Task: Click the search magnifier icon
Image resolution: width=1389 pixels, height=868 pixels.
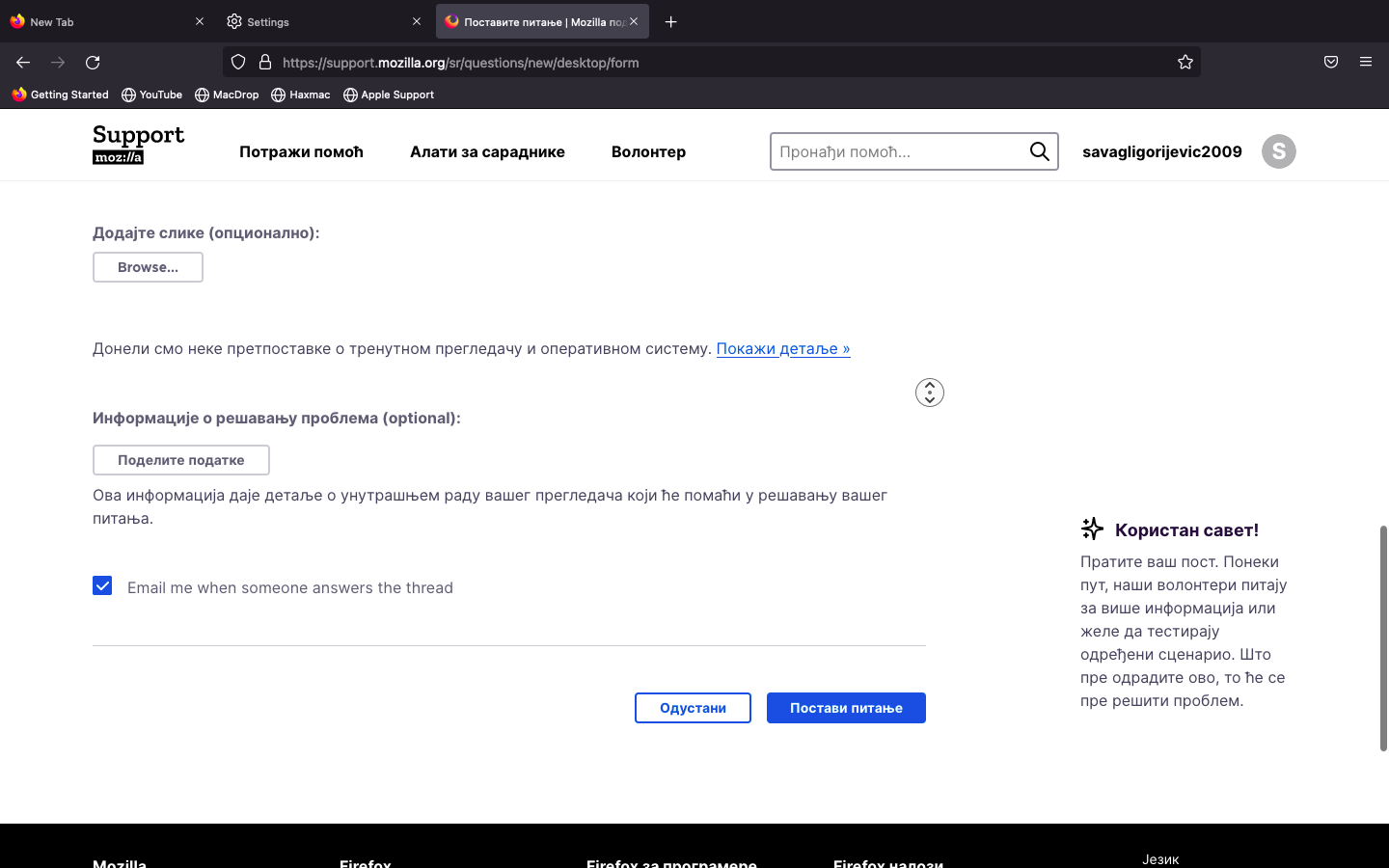Action: 1039,151
